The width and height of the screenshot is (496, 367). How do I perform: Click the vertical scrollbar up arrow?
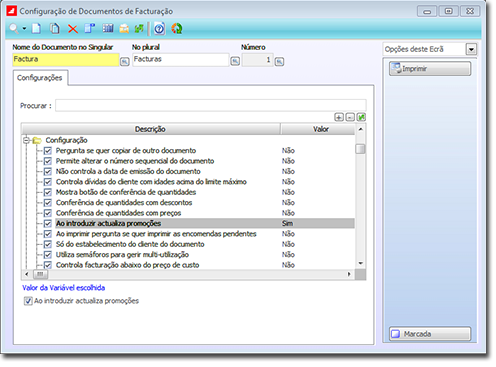point(360,129)
